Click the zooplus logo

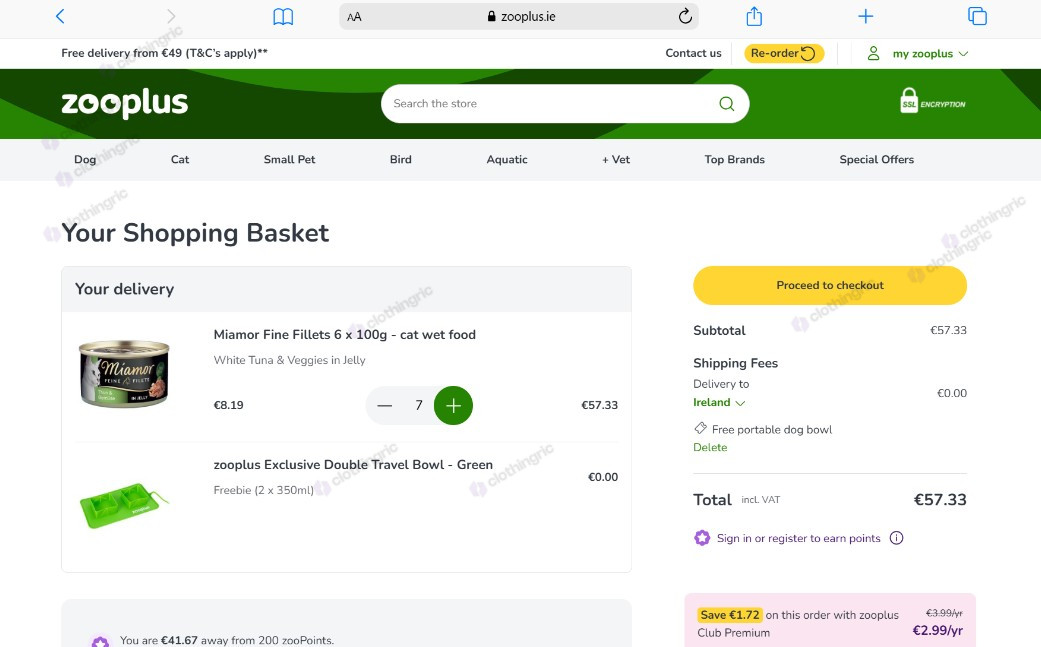[x=125, y=103]
